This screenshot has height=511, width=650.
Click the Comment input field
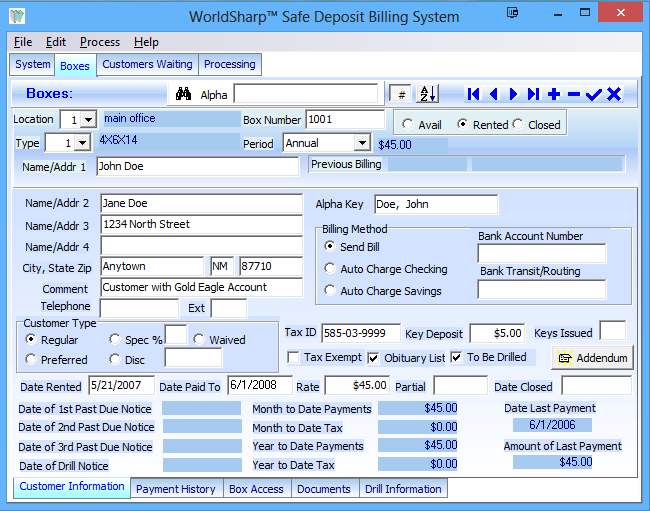click(x=200, y=288)
